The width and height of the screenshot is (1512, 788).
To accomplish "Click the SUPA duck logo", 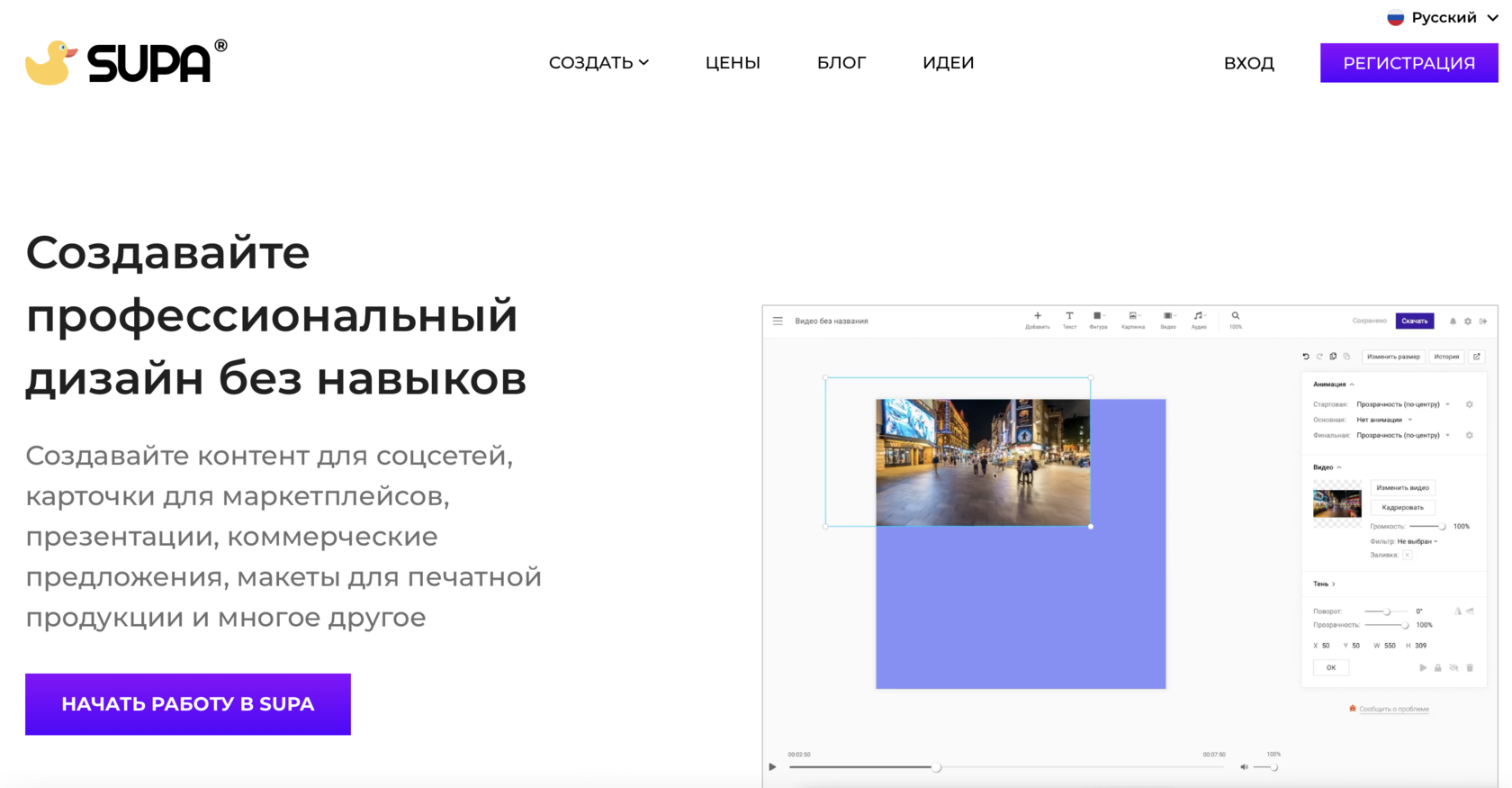I will click(126, 62).
